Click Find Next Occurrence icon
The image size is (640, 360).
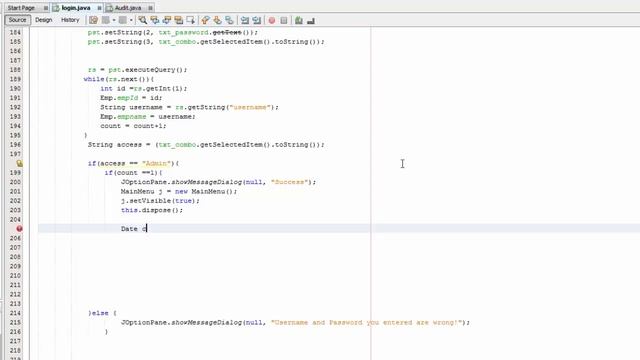(167, 20)
